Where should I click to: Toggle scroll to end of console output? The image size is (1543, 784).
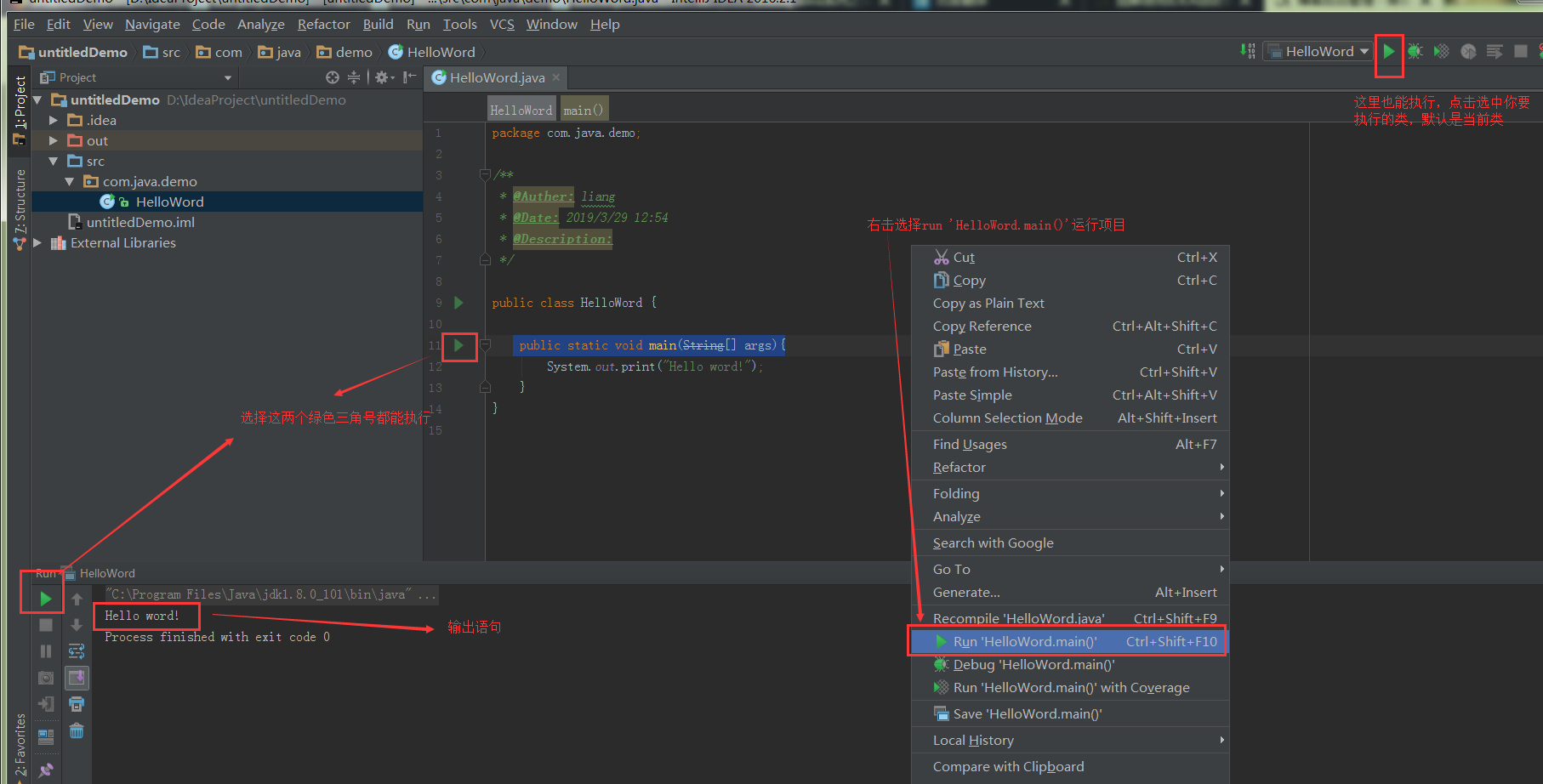pos(77,678)
